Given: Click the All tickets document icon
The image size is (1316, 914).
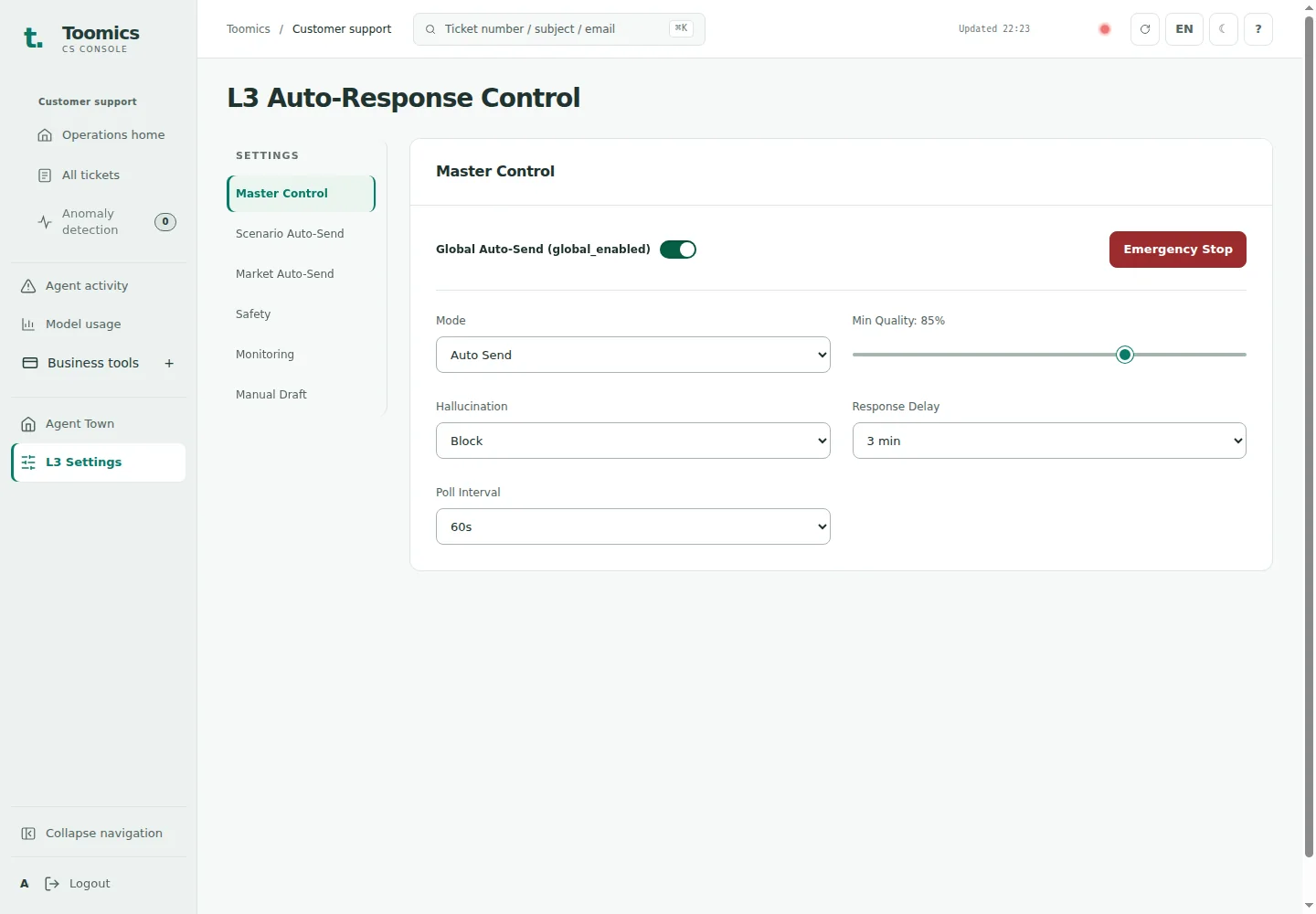Looking at the screenshot, I should pyautogui.click(x=45, y=175).
